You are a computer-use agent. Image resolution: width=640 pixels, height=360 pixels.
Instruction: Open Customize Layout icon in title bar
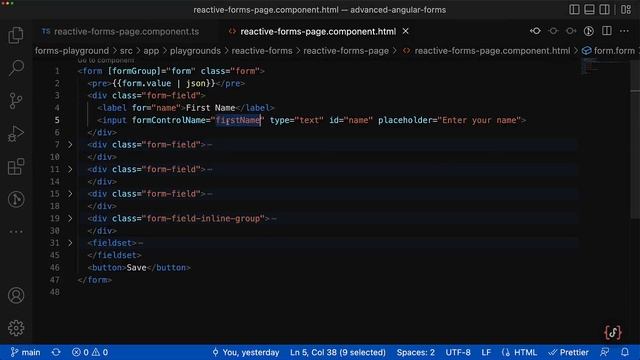[626, 9]
